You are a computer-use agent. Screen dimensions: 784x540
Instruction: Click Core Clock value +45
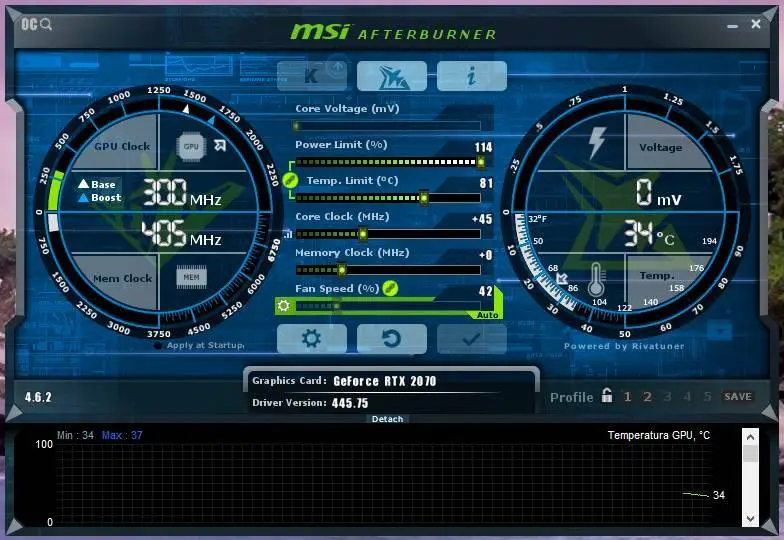point(482,219)
